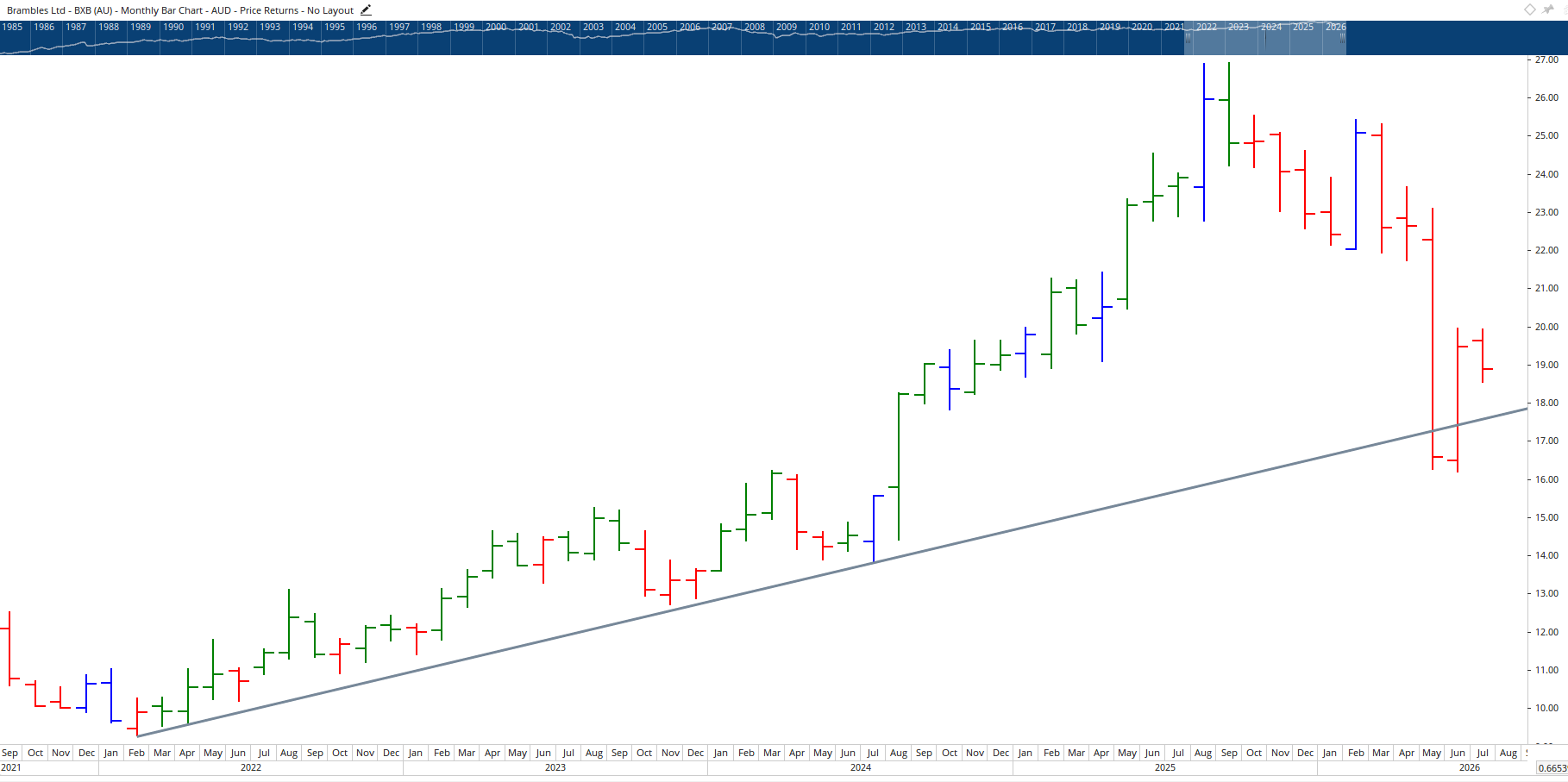Click the diamond icon at top right
The image size is (1568, 782).
(x=1529, y=9)
